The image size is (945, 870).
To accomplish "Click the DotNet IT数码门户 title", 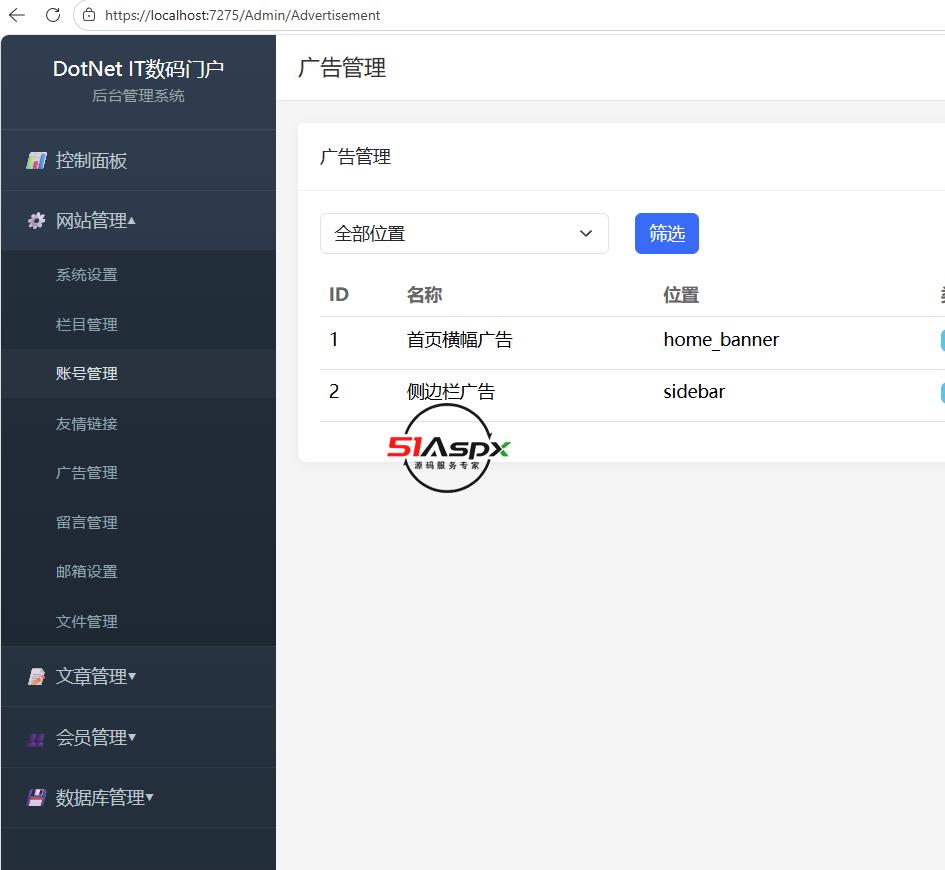I will pyautogui.click(x=138, y=69).
